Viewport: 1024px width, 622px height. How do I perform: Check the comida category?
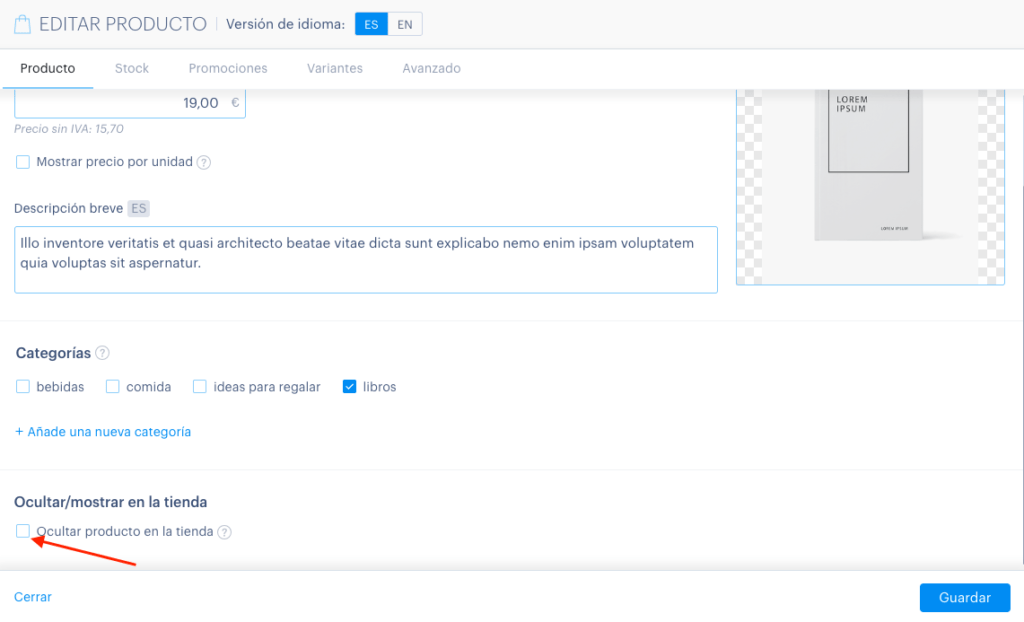[x=112, y=386]
